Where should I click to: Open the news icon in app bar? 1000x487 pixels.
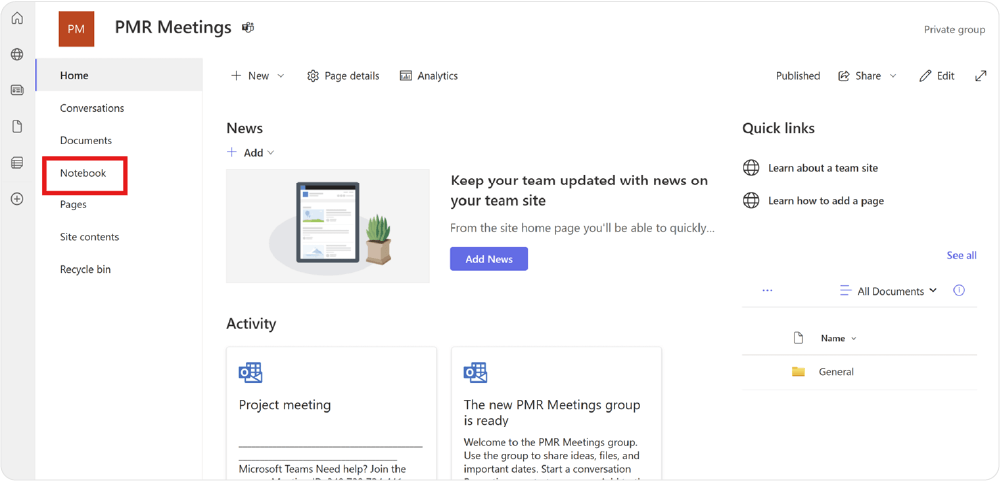coord(17,90)
